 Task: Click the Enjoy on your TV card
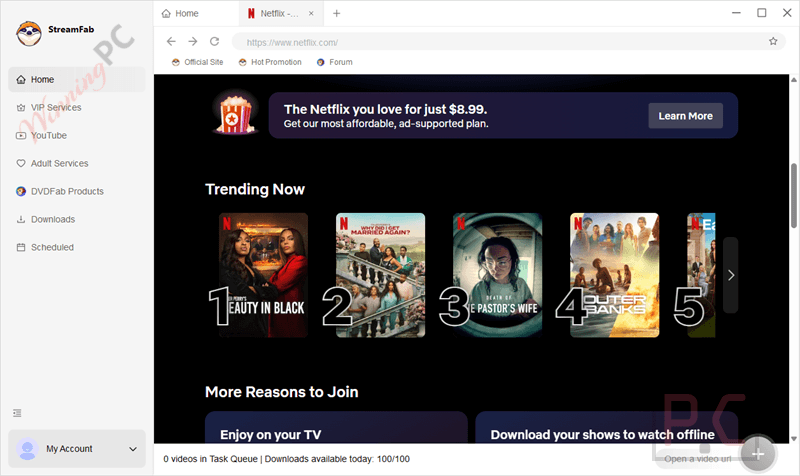pyautogui.click(x=336, y=428)
